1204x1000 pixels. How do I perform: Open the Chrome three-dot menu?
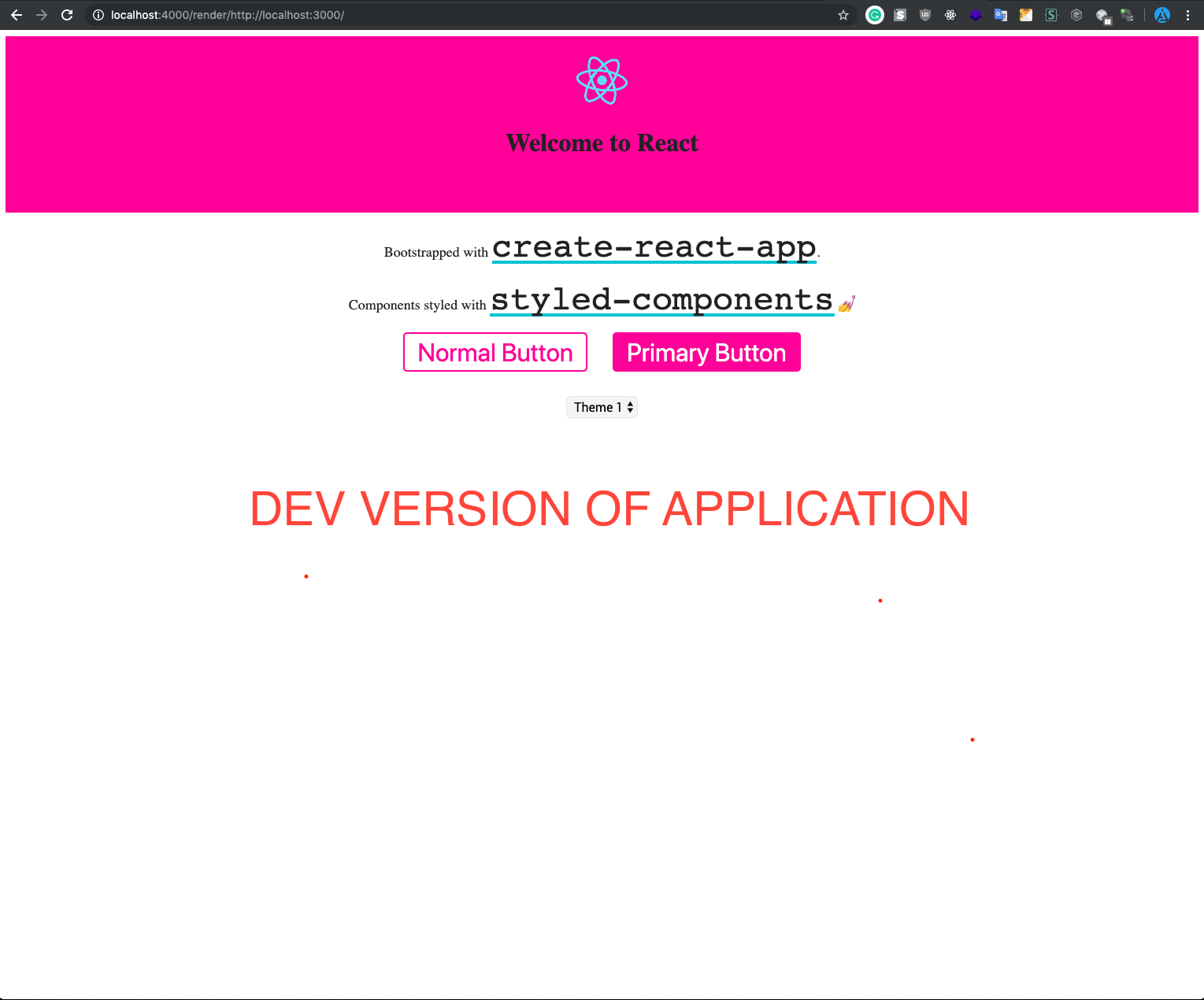1189,15
